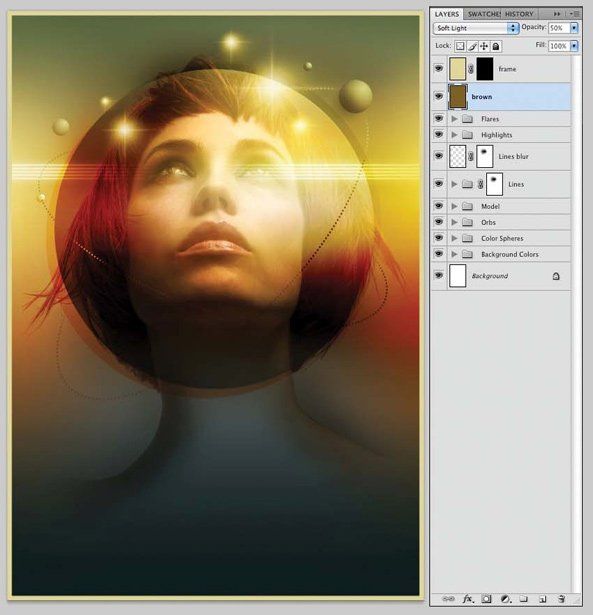Select the frame layer name
Screen dimensions: 593x615
pos(507,69)
